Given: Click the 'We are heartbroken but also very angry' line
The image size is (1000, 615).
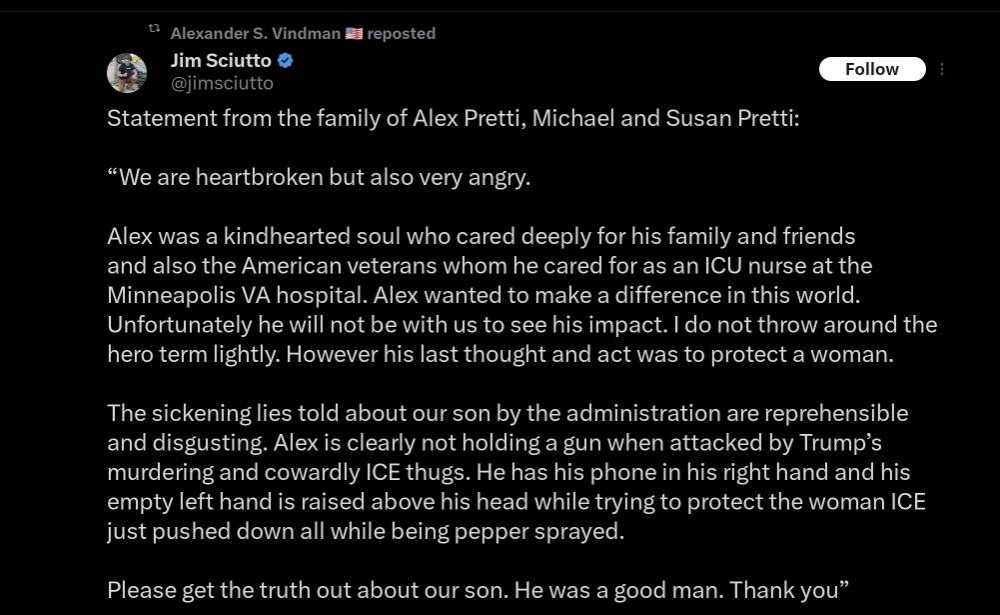Looking at the screenshot, I should (x=319, y=177).
